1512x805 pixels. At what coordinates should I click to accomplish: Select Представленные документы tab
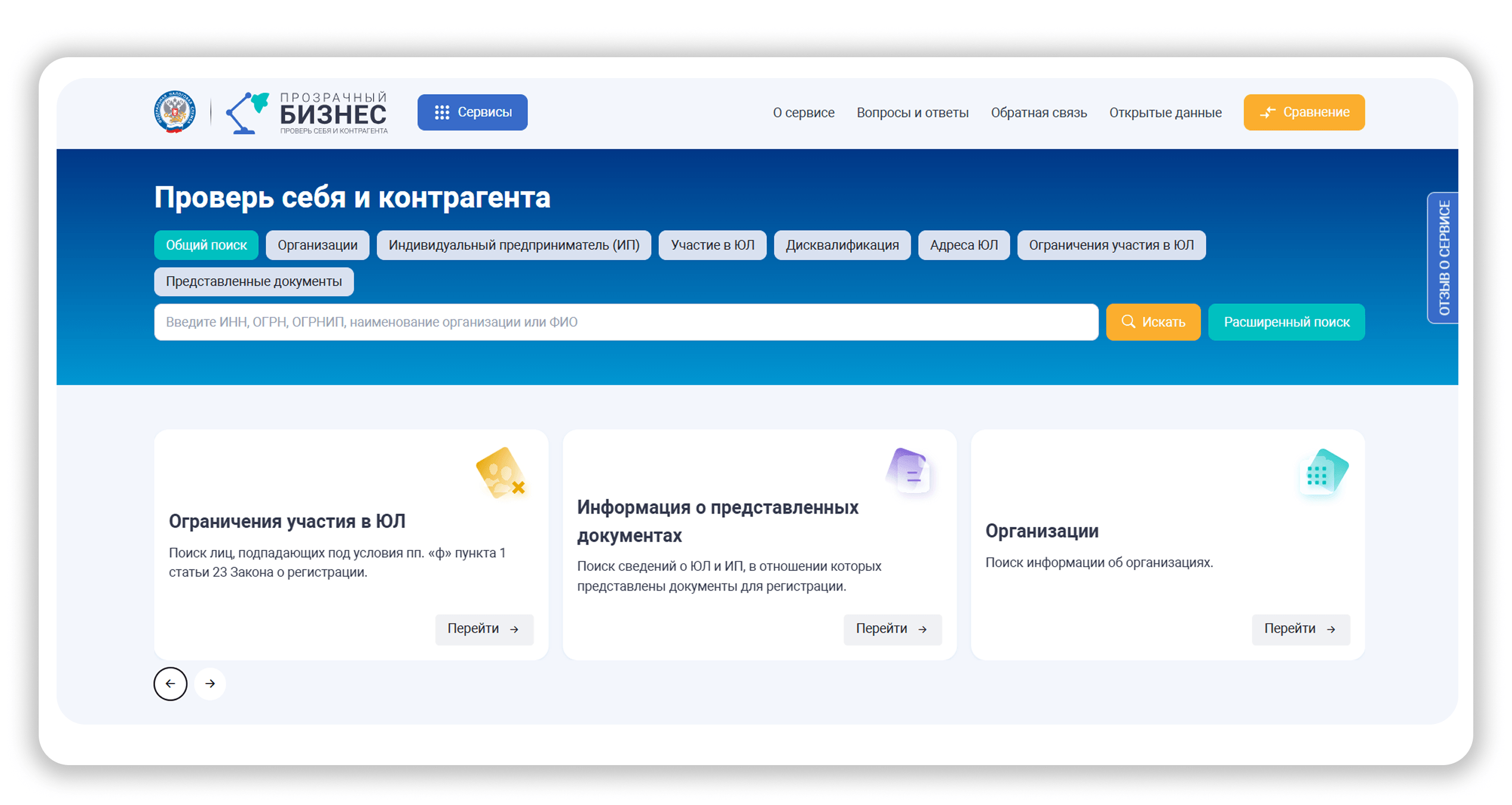point(254,281)
